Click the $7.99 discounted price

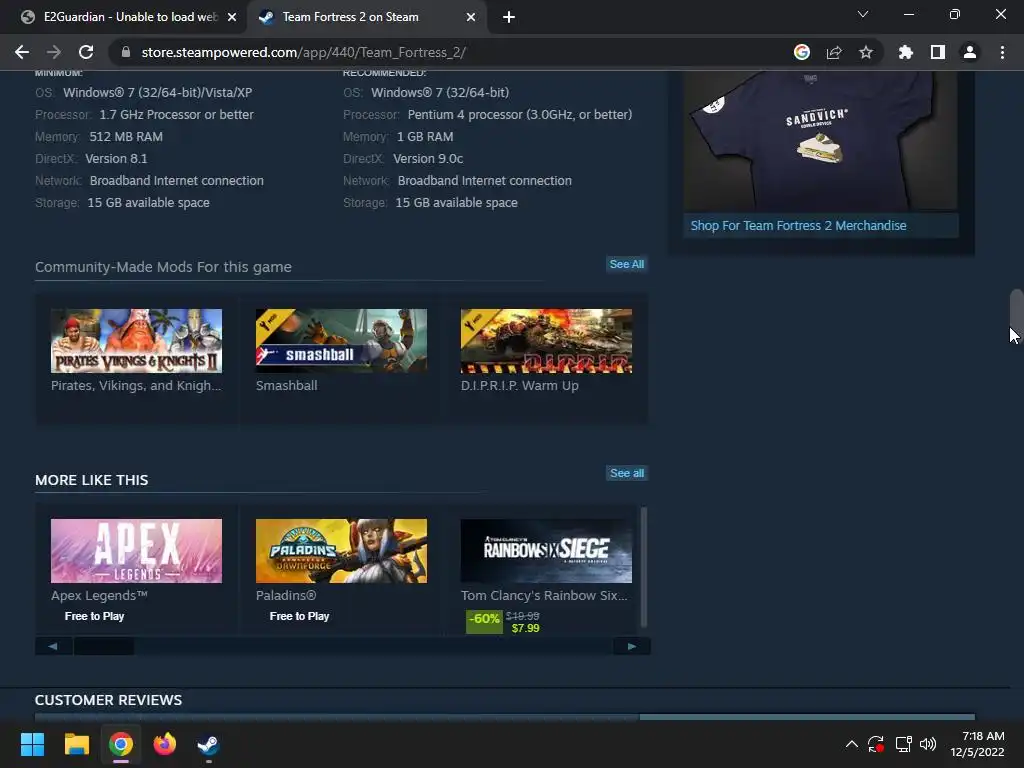(x=525, y=628)
